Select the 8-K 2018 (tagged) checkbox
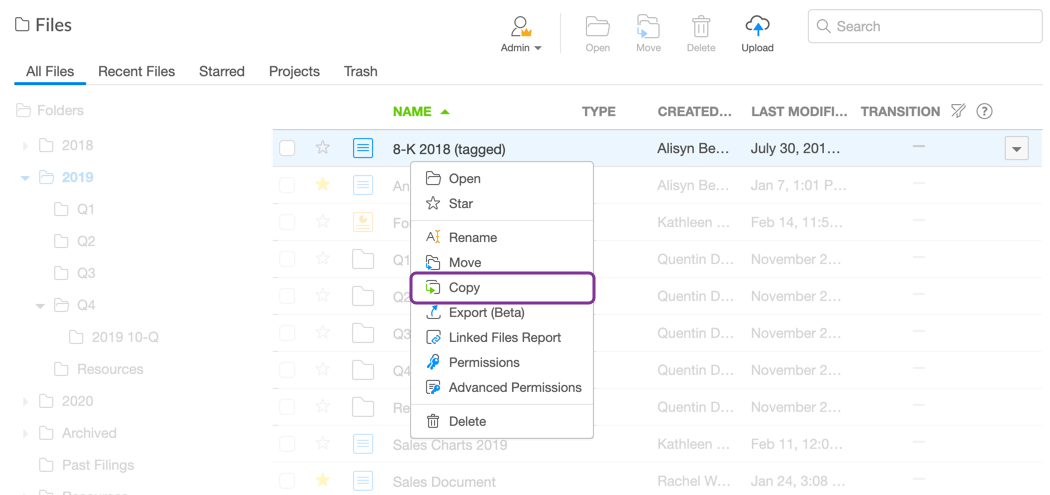The height and width of the screenshot is (495, 1050). [x=287, y=148]
